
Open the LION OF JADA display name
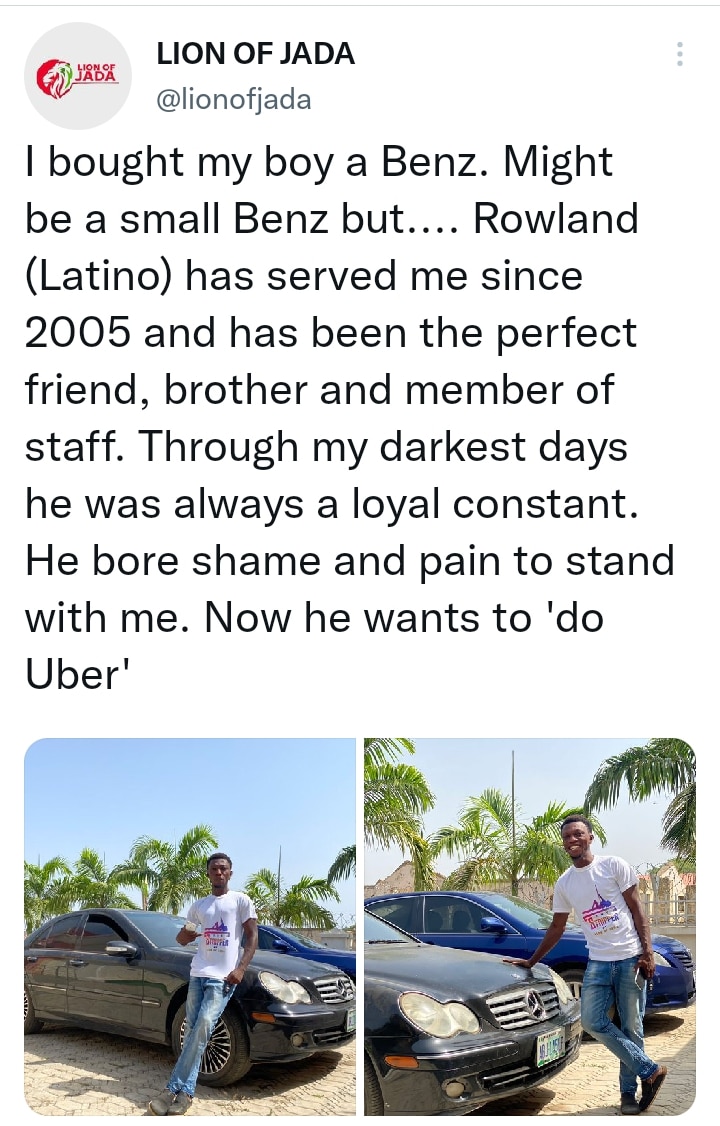pyautogui.click(x=256, y=54)
